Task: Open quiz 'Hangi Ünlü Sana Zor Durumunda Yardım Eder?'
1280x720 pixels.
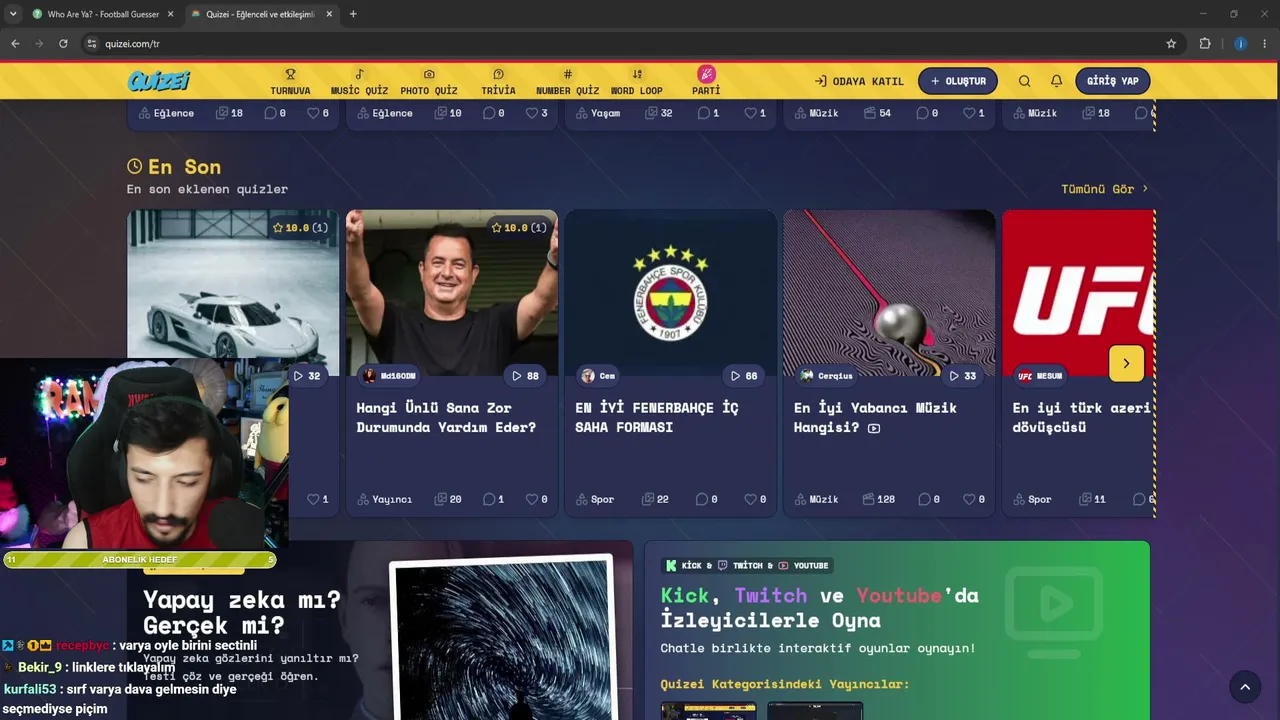Action: [446, 418]
